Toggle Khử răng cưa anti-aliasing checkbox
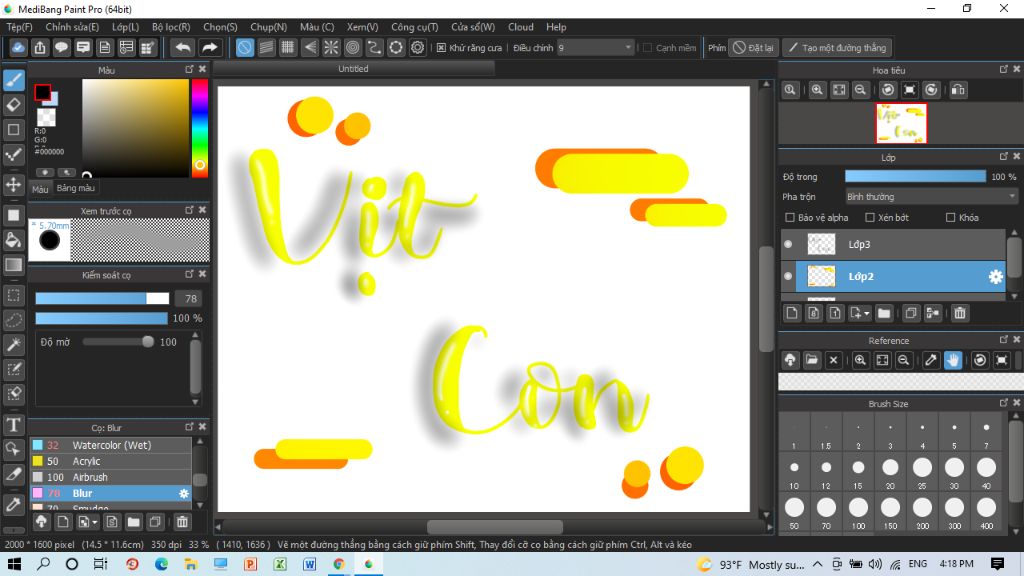The height and width of the screenshot is (576, 1024). (441, 48)
